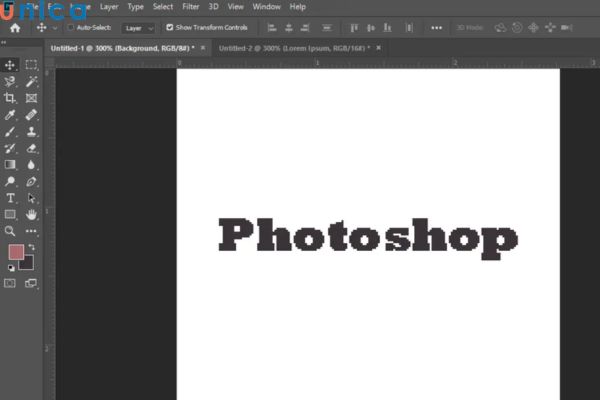Viewport: 600px width, 400px height.
Task: Choose the Eyedropper tool
Action: [x=10, y=115]
